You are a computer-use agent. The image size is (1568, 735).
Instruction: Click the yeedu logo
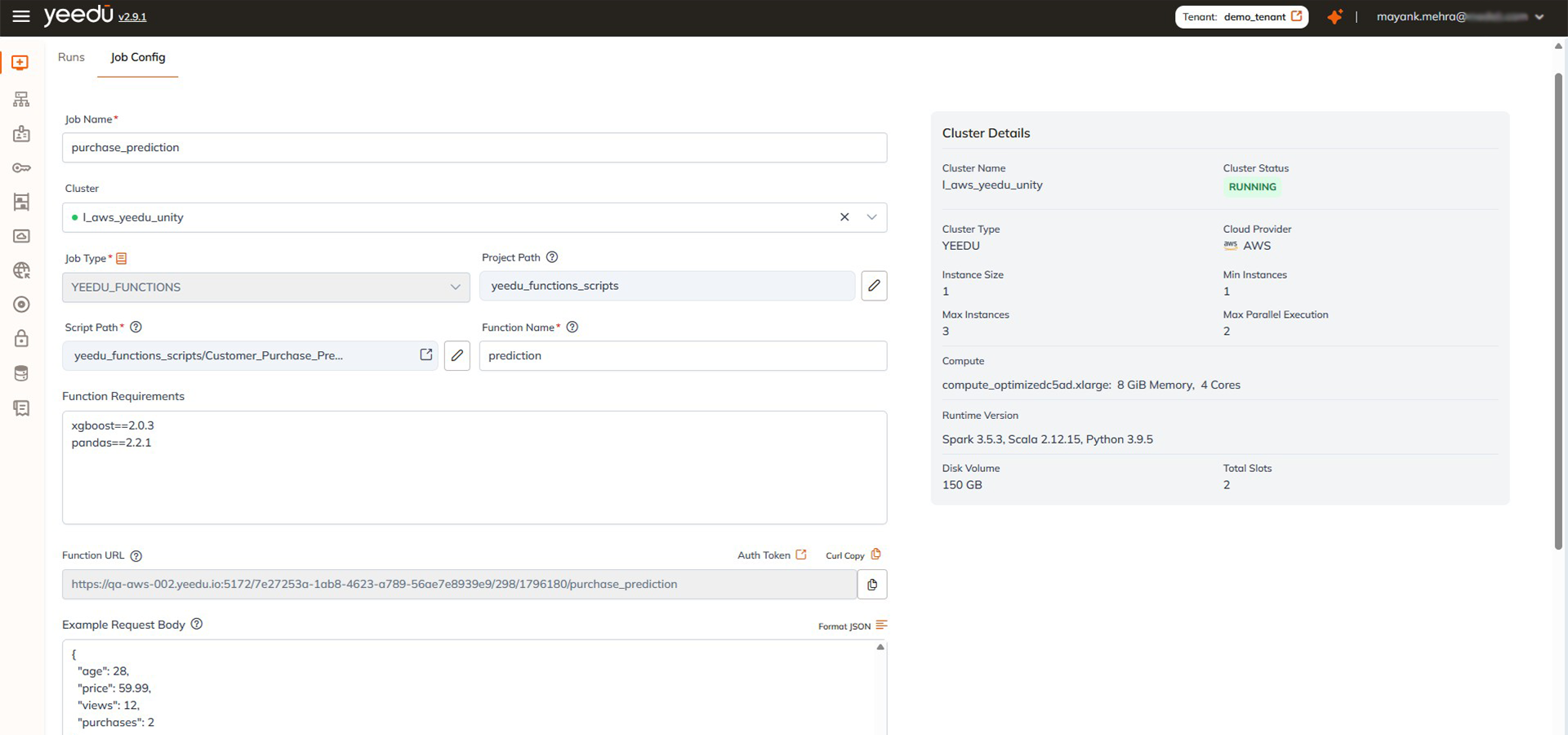coord(78,15)
